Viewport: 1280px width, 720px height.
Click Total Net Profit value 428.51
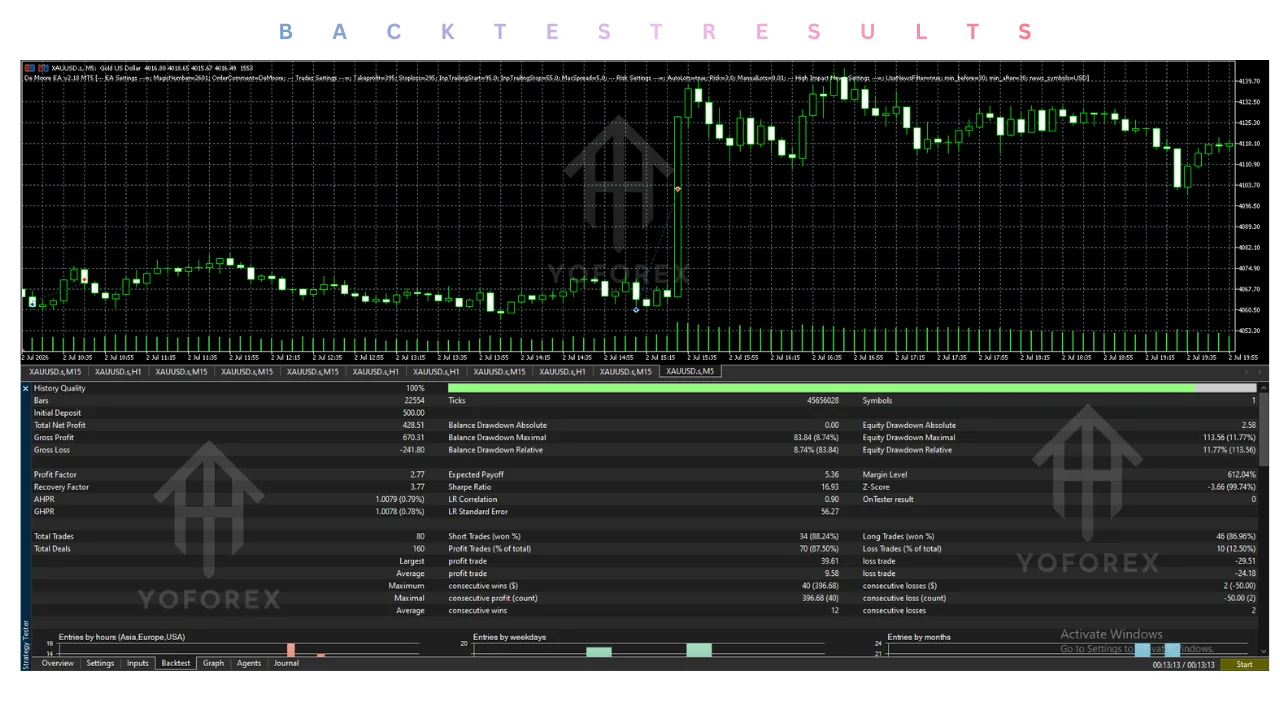(414, 425)
